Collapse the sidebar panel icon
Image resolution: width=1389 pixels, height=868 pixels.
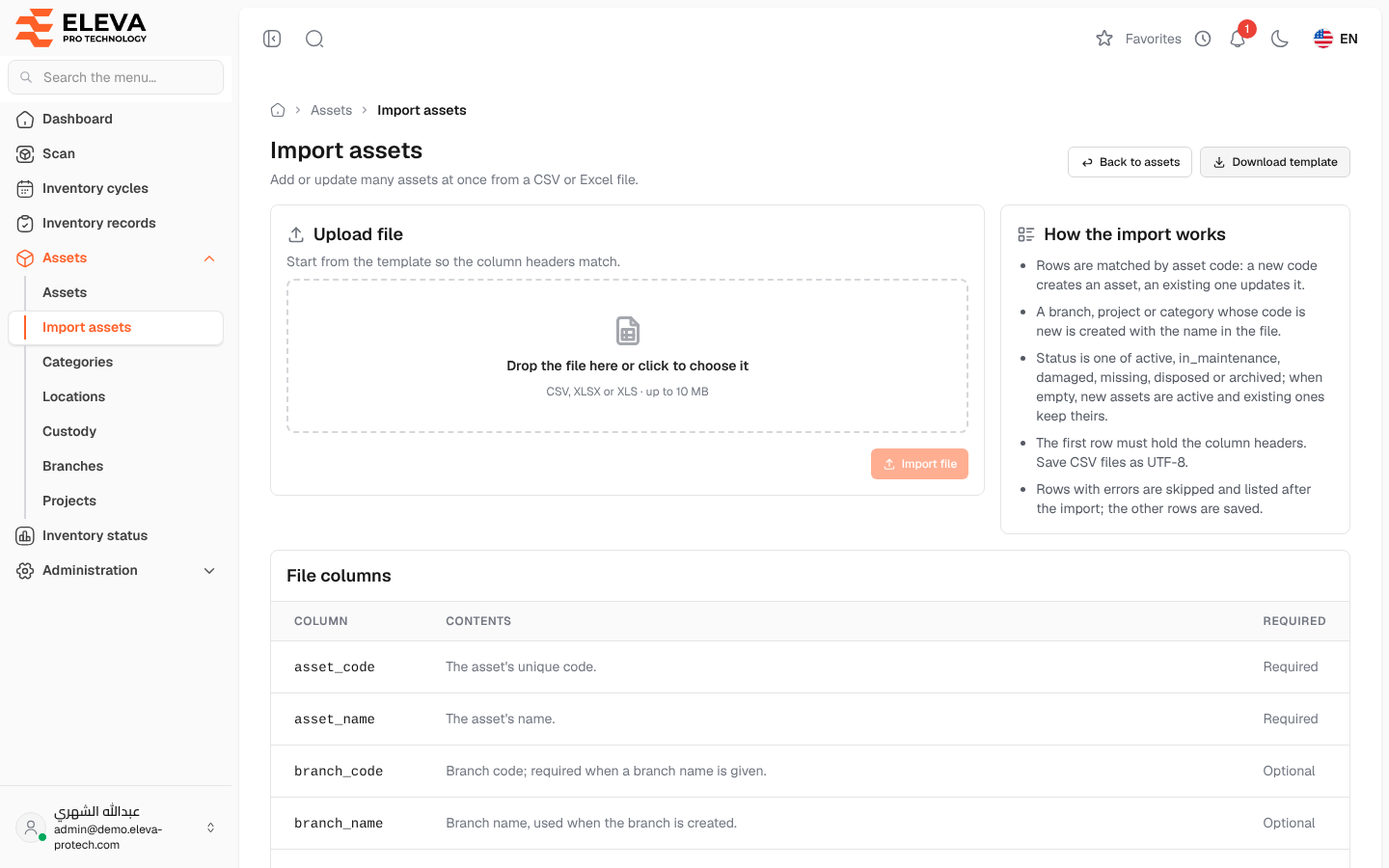point(272,39)
